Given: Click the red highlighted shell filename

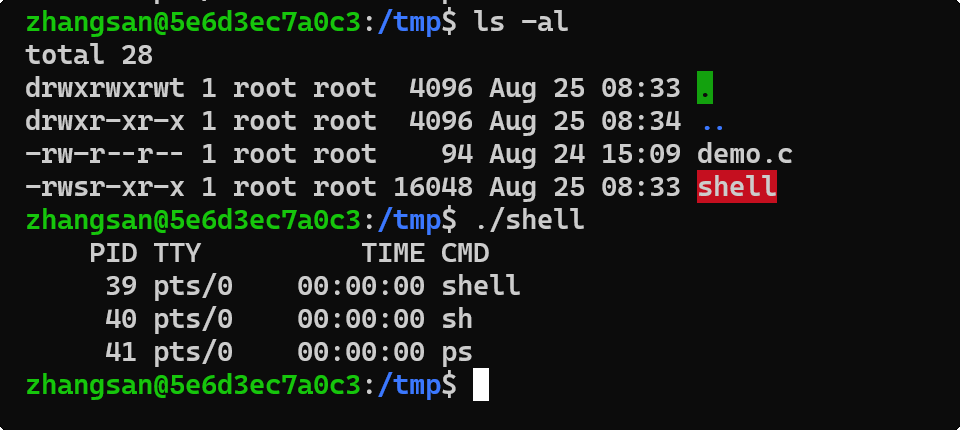Looking at the screenshot, I should pyautogui.click(x=736, y=187).
